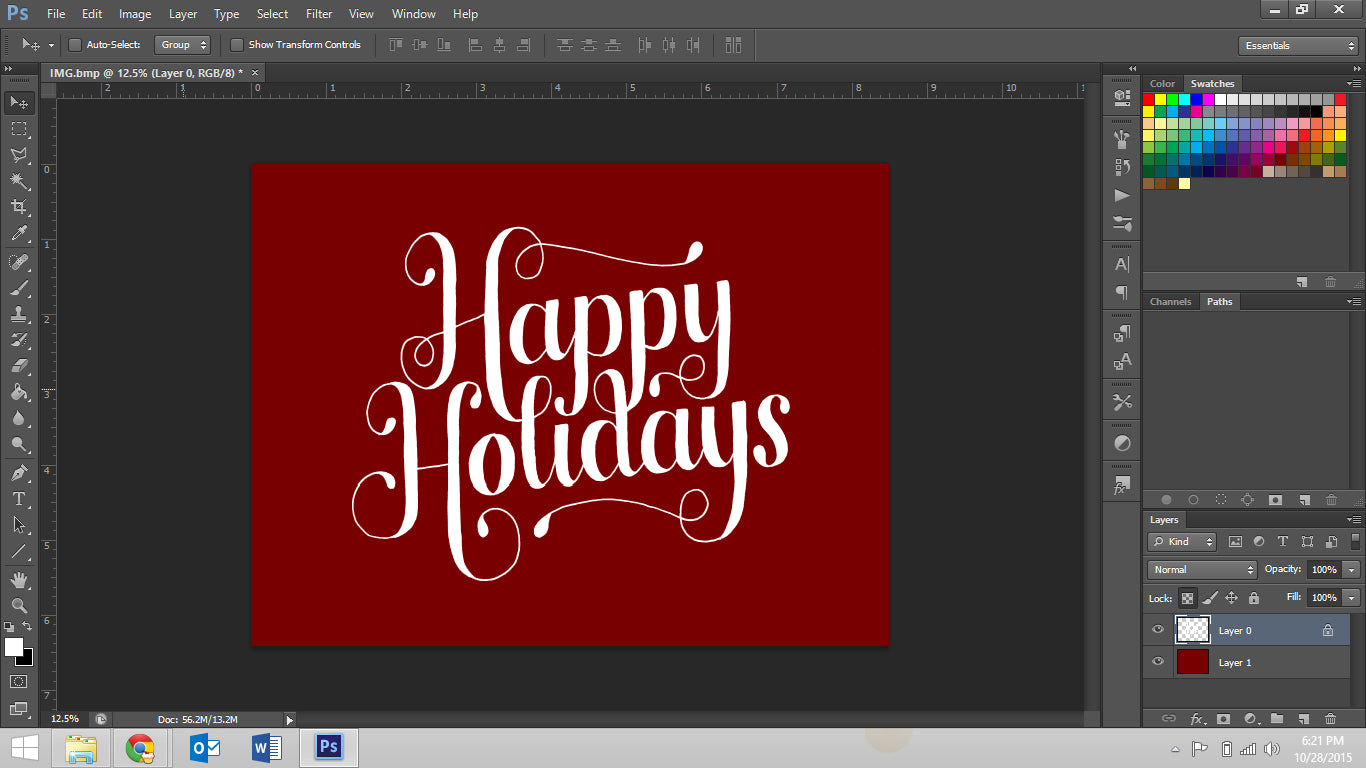Select the Eraser tool
This screenshot has width=1366, height=768.
tap(19, 366)
